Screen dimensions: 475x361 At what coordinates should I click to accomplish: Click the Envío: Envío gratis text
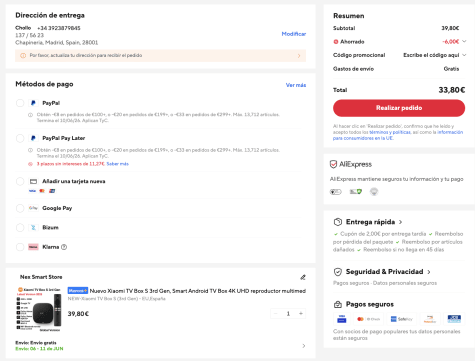(36, 343)
